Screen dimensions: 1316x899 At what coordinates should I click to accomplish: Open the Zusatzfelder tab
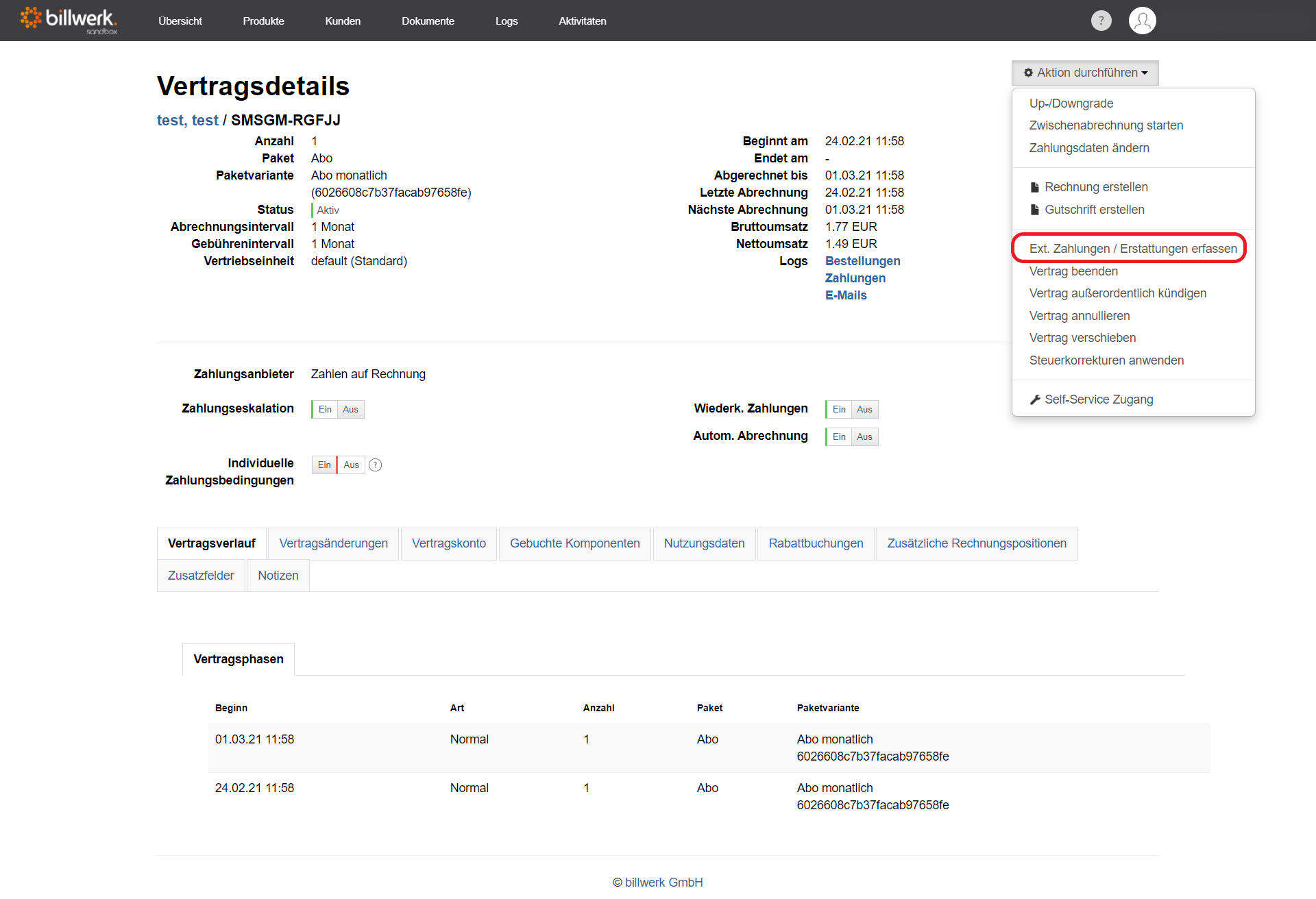click(x=201, y=576)
